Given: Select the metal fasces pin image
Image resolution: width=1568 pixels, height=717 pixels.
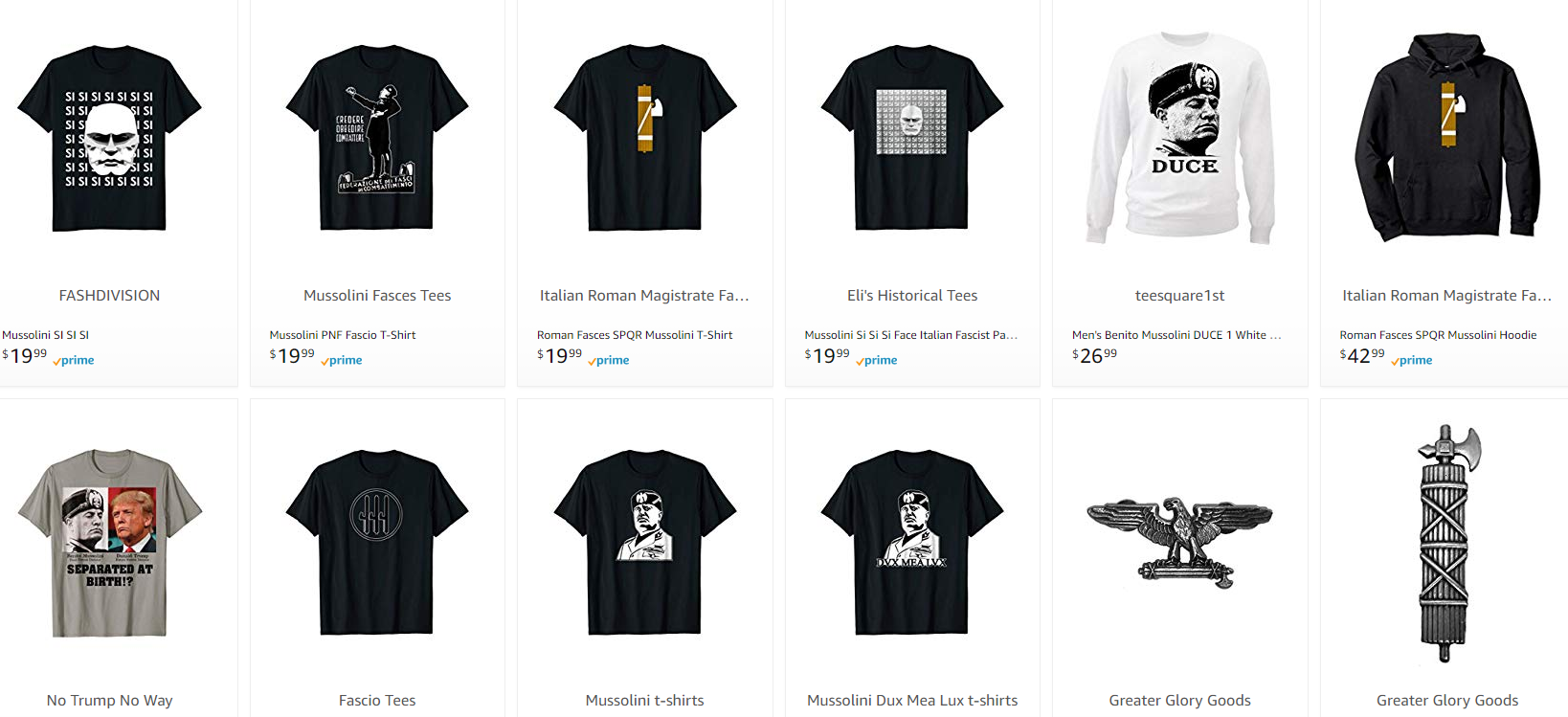Looking at the screenshot, I should coord(1447,543).
